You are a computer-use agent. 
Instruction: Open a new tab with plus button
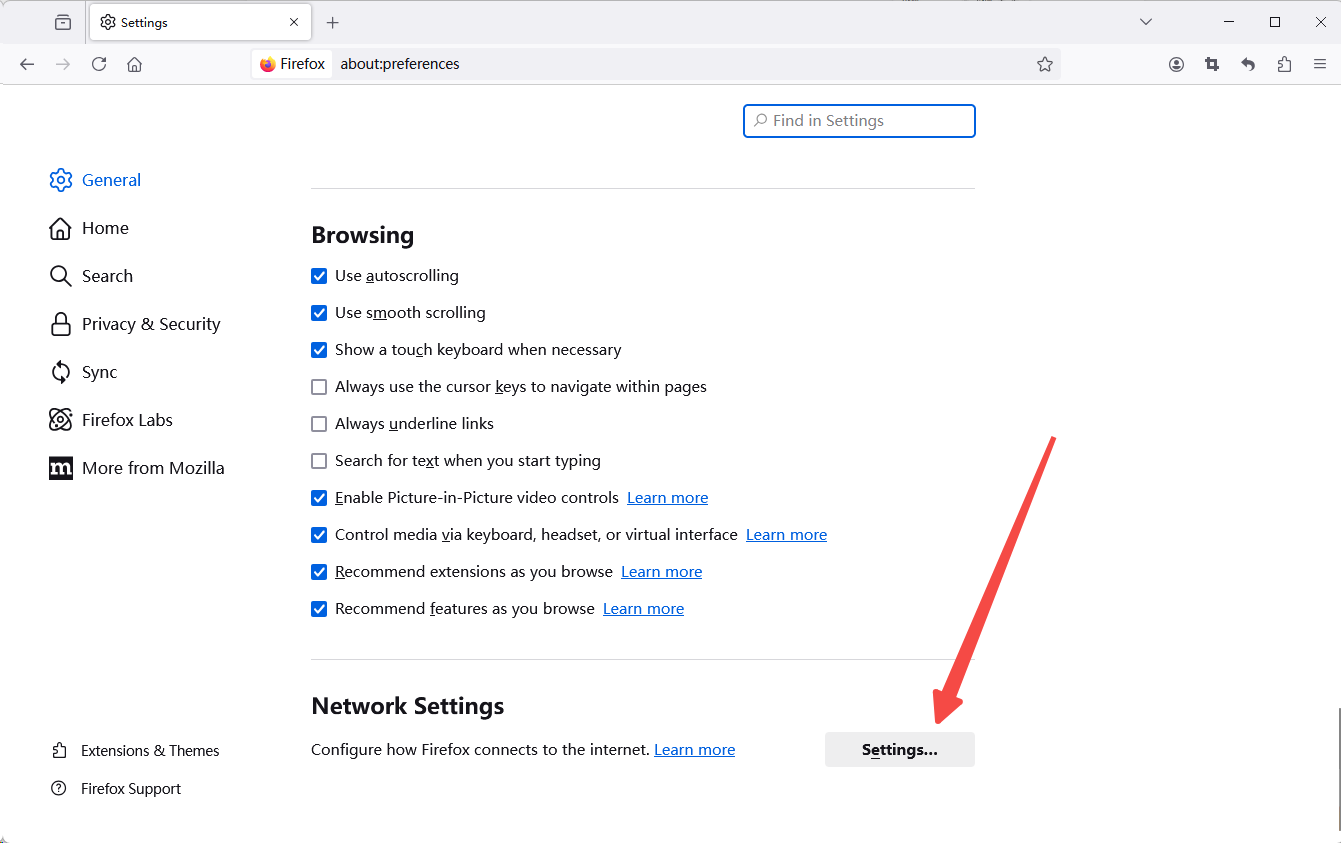pos(333,22)
